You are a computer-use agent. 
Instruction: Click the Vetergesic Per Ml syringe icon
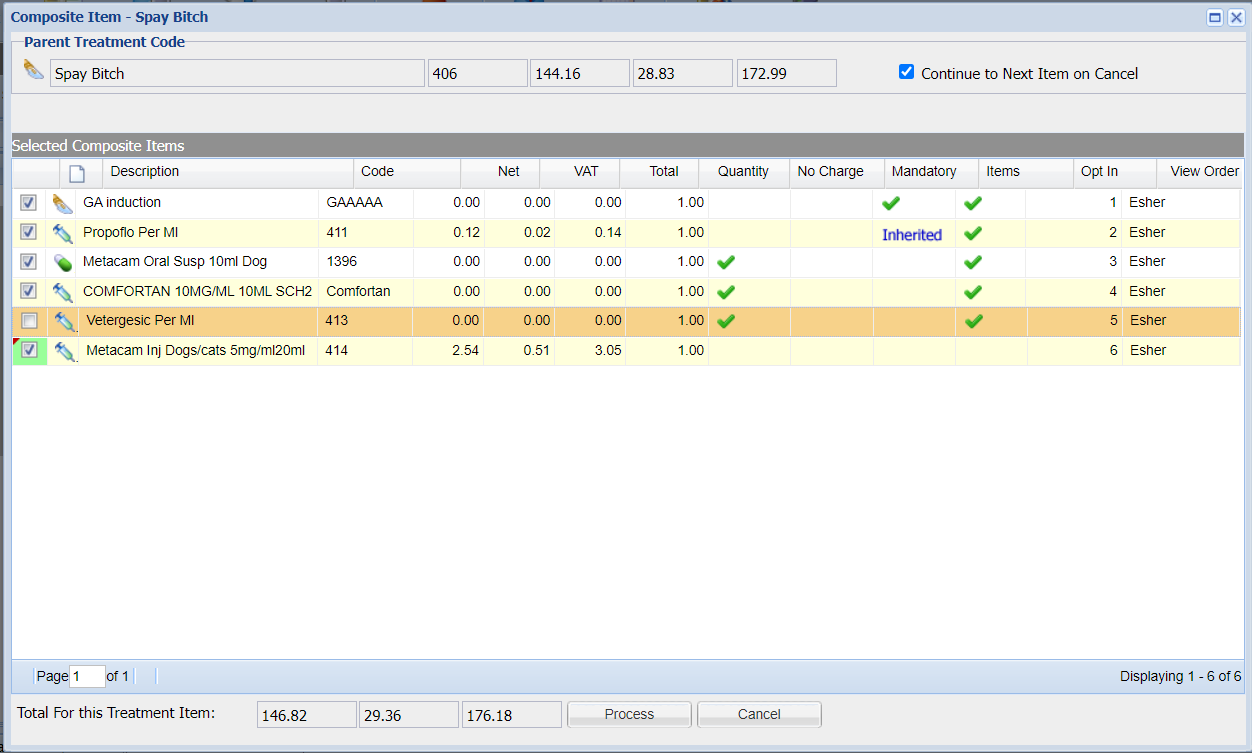coord(66,321)
